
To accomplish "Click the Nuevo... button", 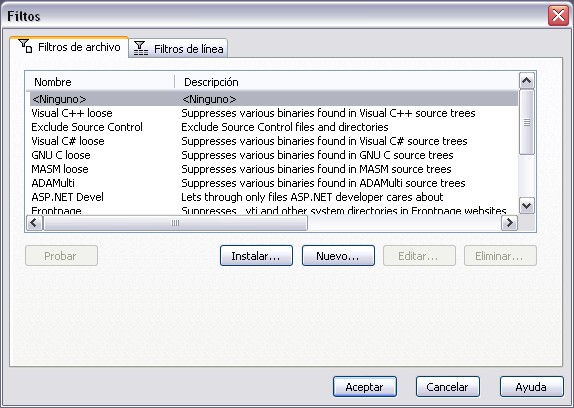I will pyautogui.click(x=338, y=255).
